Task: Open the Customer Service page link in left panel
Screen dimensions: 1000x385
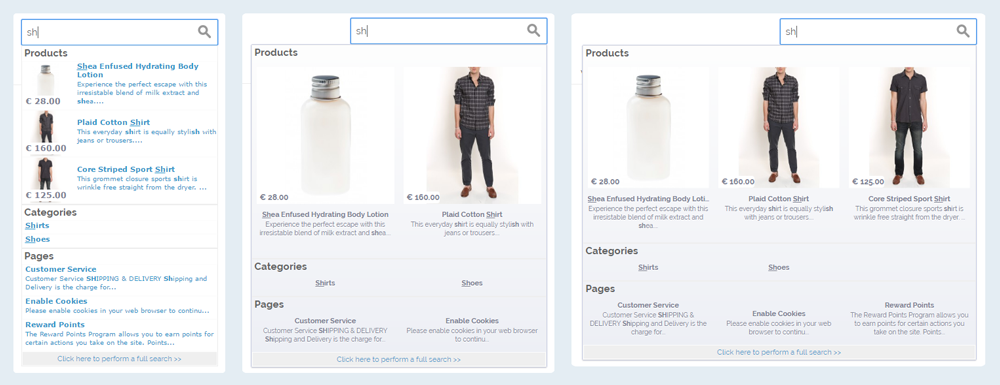Action: point(61,269)
